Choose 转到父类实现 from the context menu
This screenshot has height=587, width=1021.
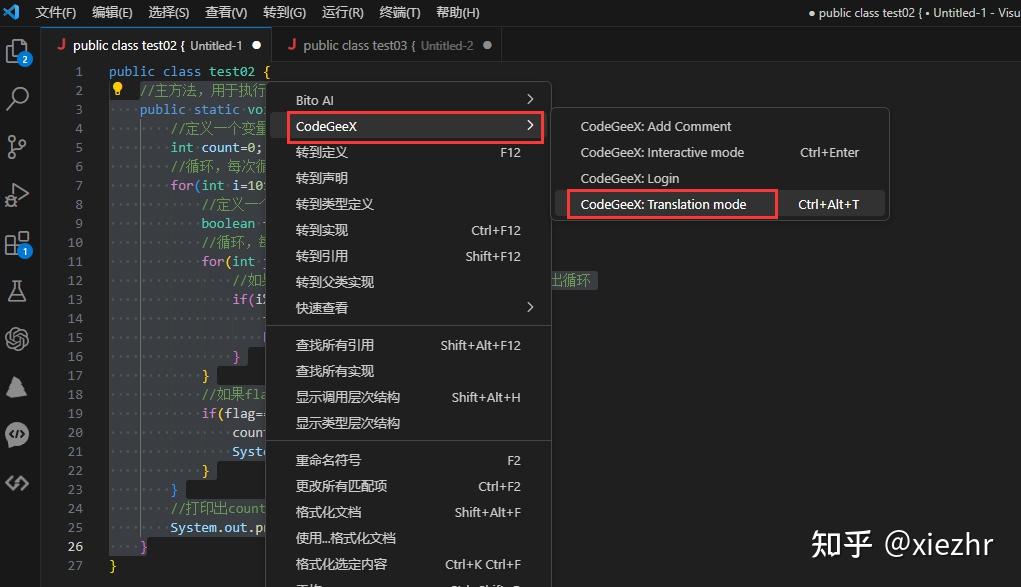click(409, 282)
